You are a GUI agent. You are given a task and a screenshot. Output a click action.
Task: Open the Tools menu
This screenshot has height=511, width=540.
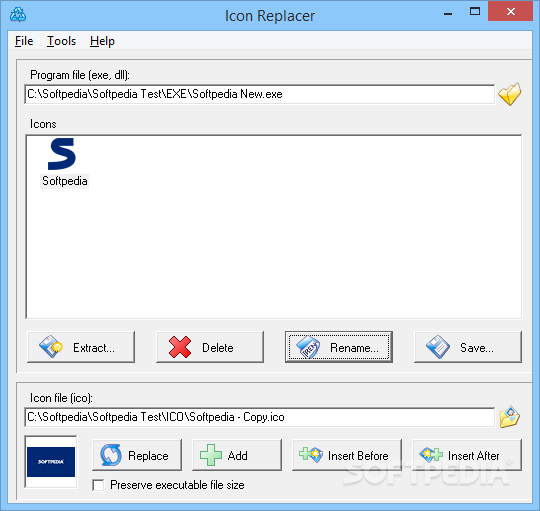(x=61, y=41)
